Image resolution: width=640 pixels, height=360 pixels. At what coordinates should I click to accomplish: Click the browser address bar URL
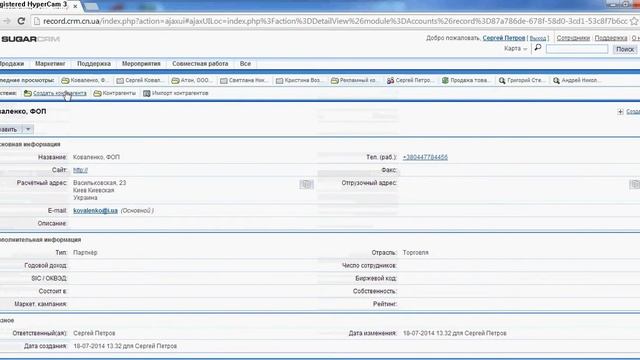[x=335, y=21]
